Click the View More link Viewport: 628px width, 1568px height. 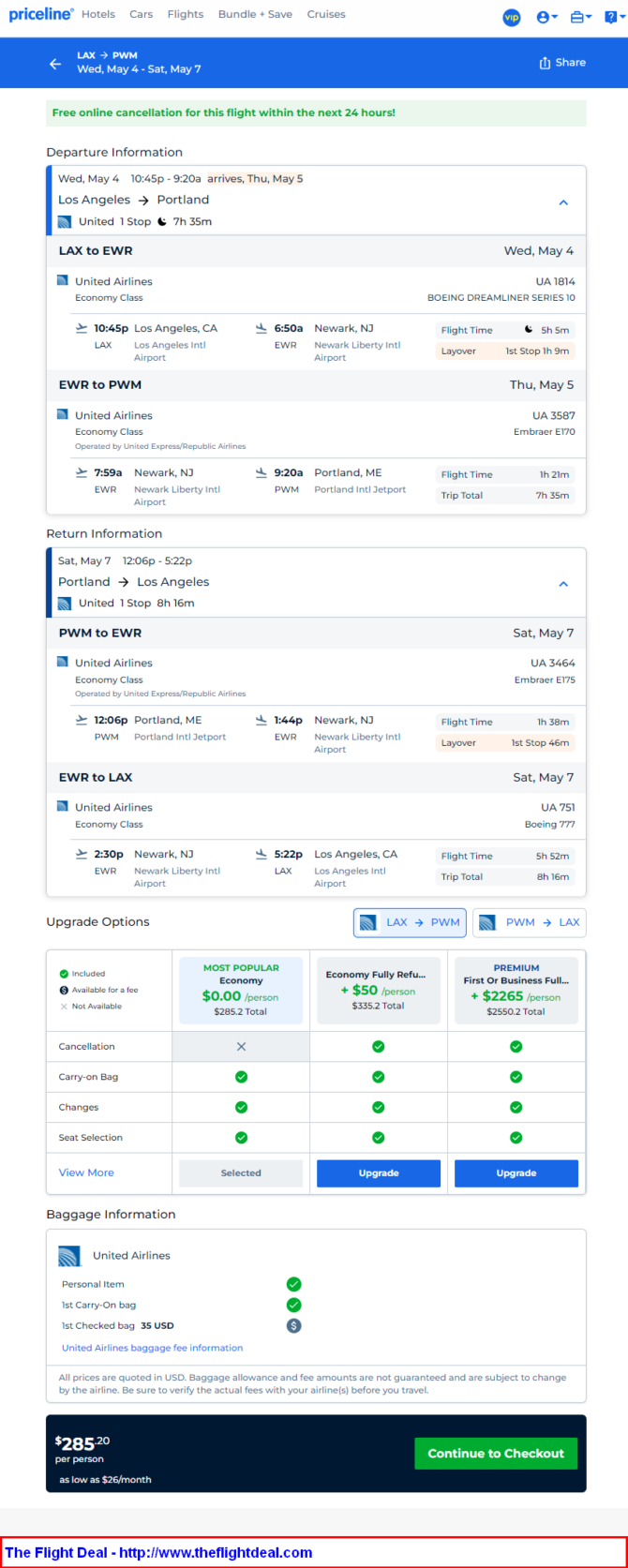tap(86, 1172)
